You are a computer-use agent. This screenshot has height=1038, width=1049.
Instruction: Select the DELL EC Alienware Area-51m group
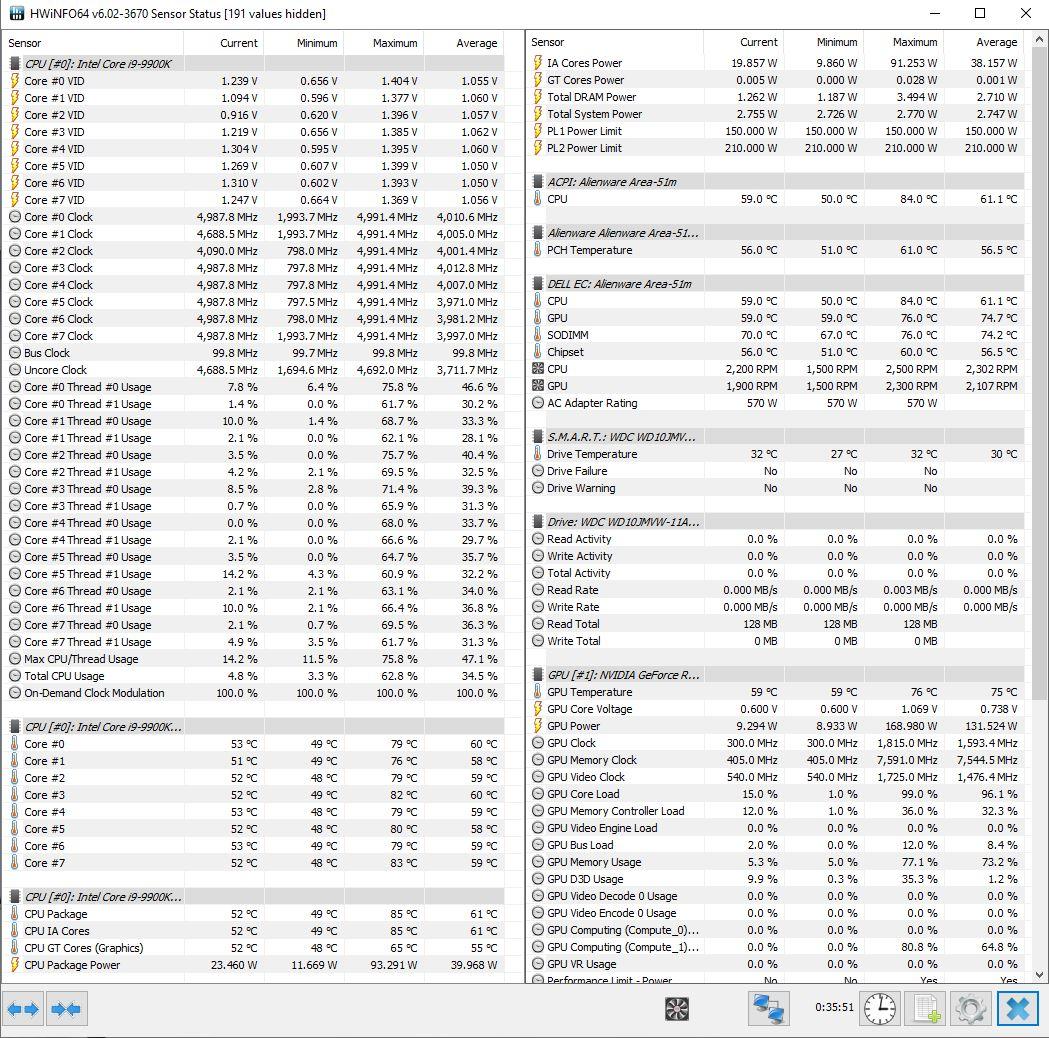tap(619, 284)
